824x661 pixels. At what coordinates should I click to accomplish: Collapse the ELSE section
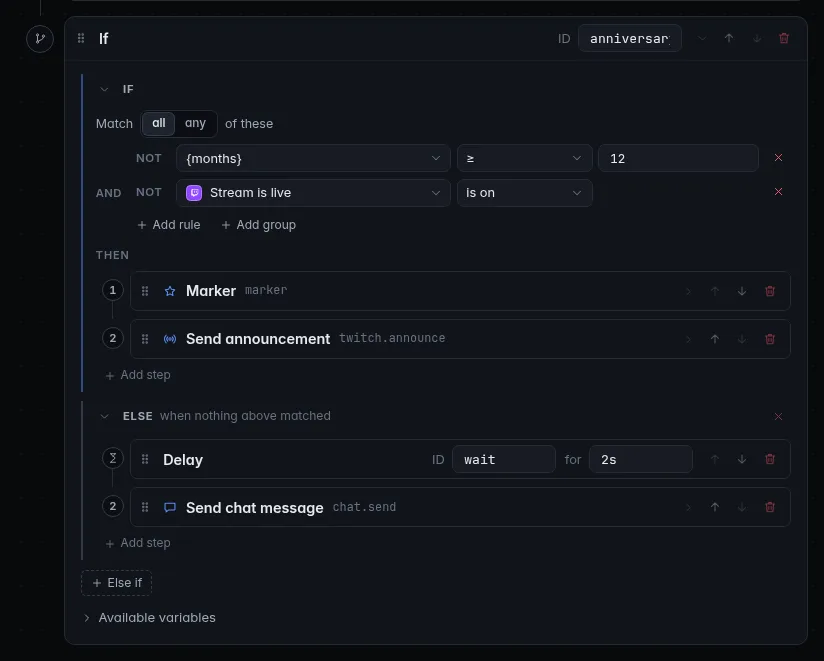pyautogui.click(x=104, y=416)
